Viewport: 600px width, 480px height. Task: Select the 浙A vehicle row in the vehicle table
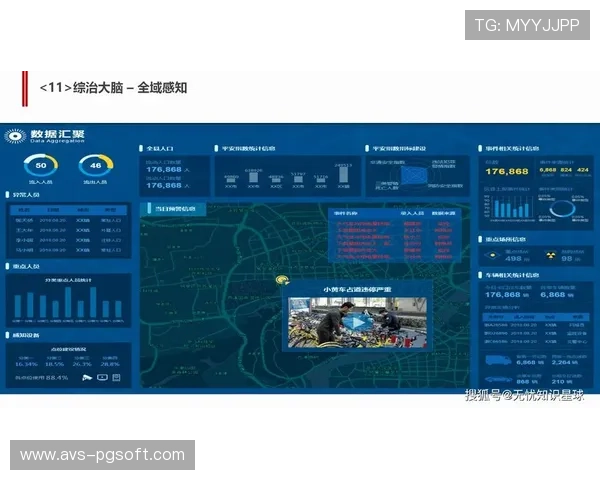pyautogui.click(x=535, y=325)
